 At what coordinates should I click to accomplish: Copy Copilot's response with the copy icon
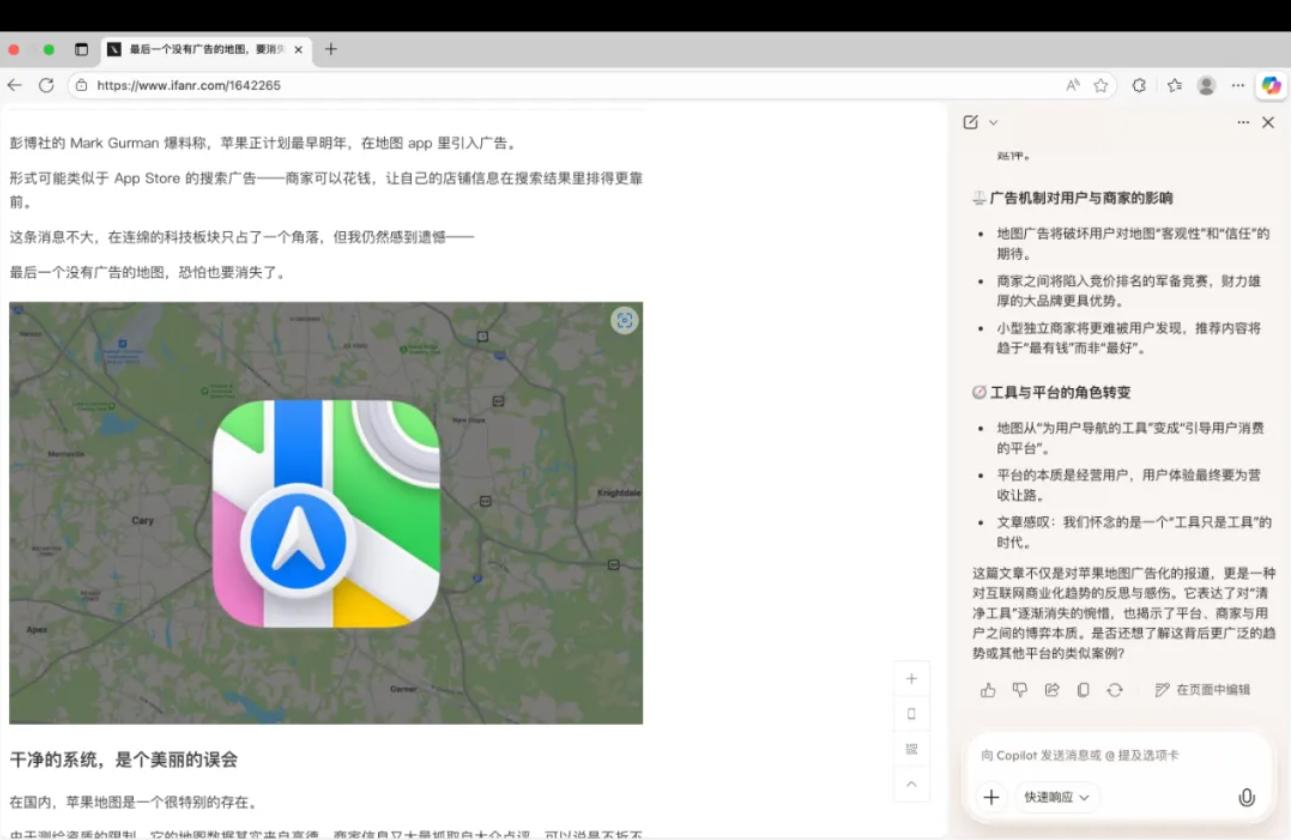(x=1082, y=689)
